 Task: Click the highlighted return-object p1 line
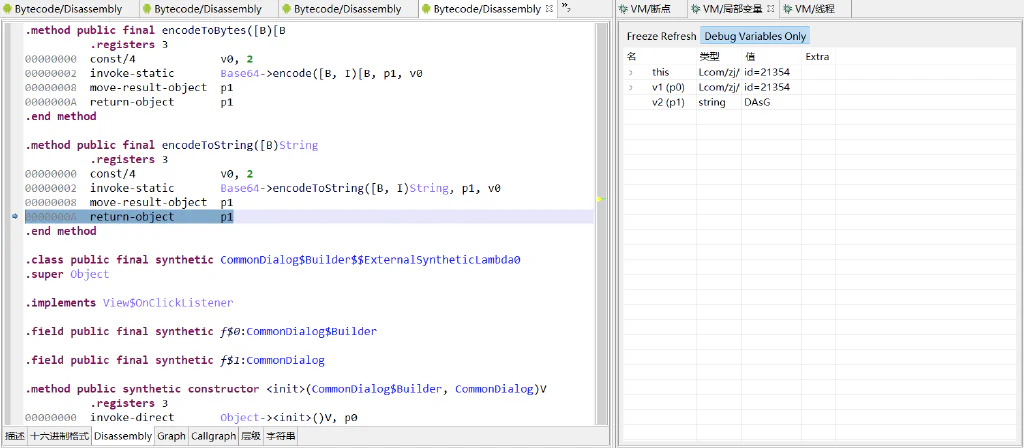tap(308, 217)
